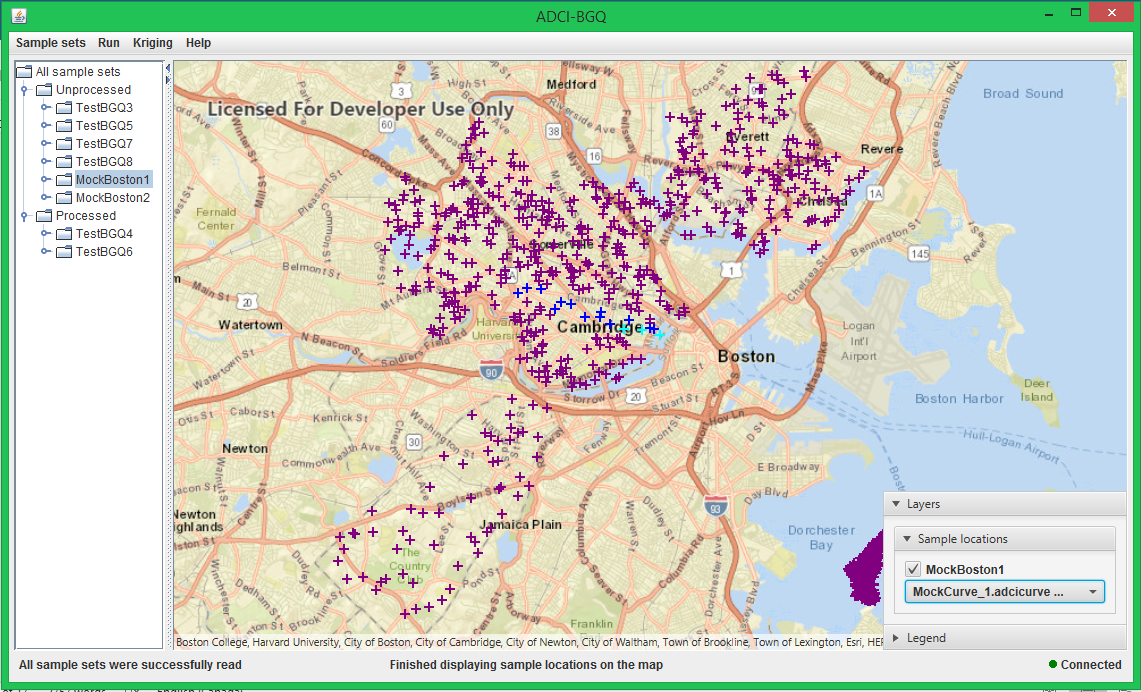Image resolution: width=1141 pixels, height=692 pixels.
Task: Select the All sample sets root label
Action: 78,71
